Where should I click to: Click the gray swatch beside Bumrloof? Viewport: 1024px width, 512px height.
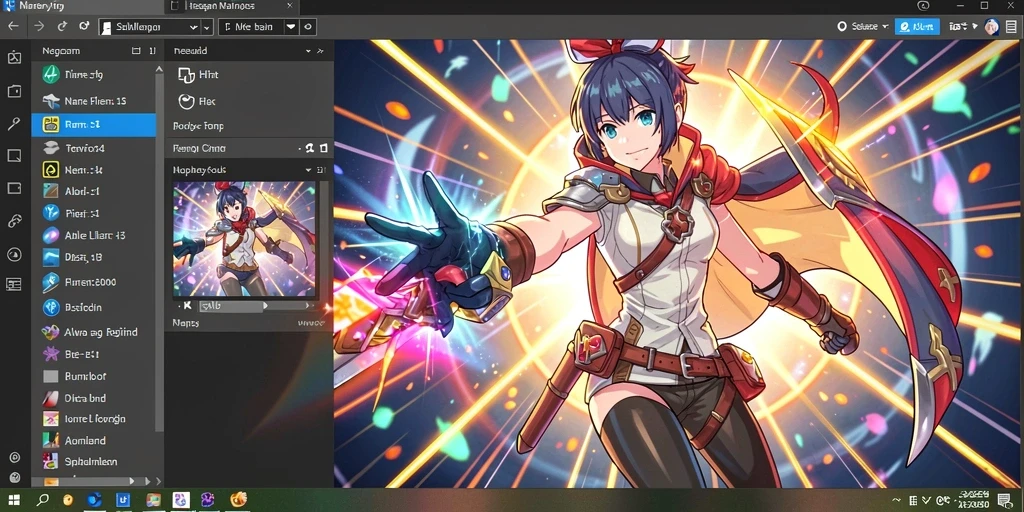pyautogui.click(x=51, y=376)
